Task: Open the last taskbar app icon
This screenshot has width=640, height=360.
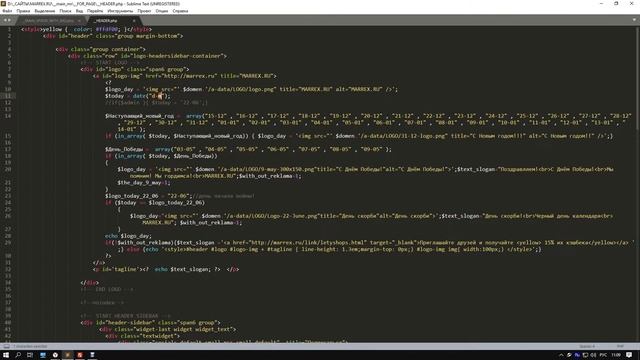Action: (92, 355)
